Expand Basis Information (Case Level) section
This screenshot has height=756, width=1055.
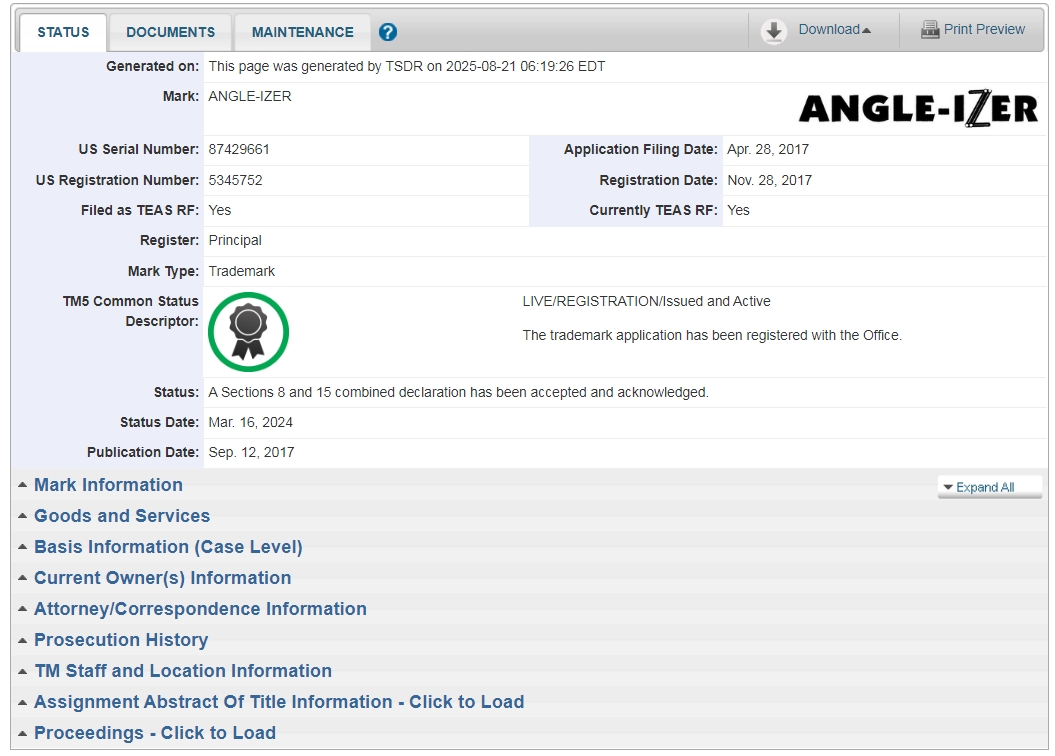168,547
